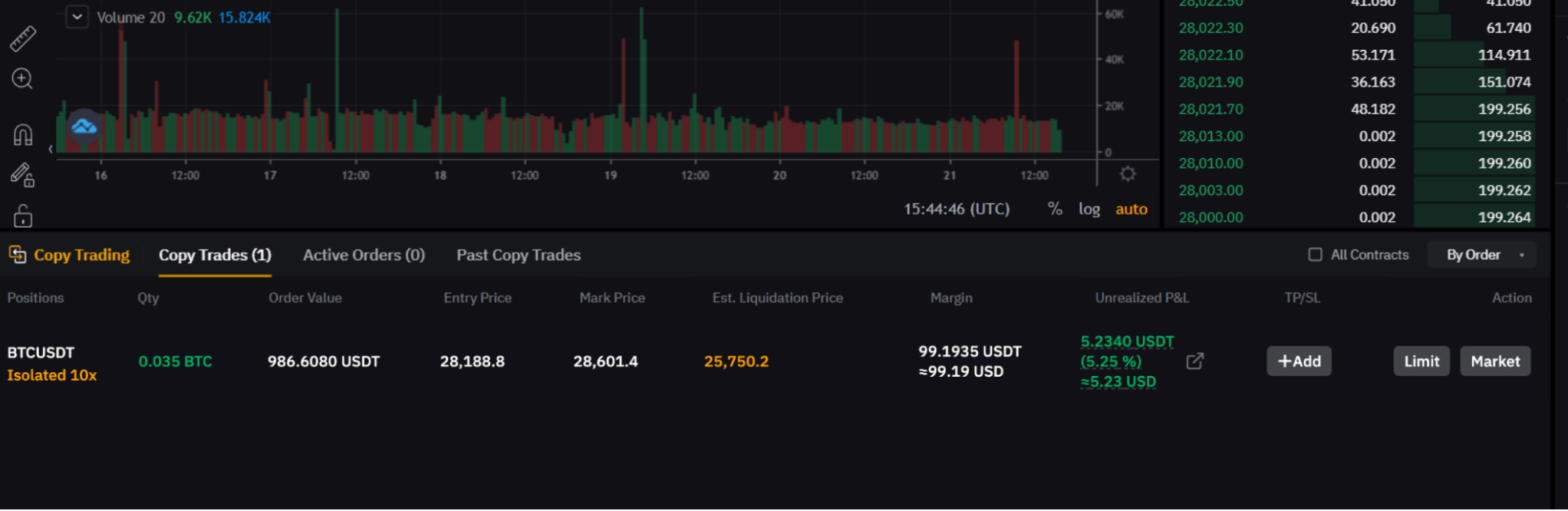This screenshot has width=1568, height=511.
Task: Open the share P&L icon
Action: (1194, 361)
